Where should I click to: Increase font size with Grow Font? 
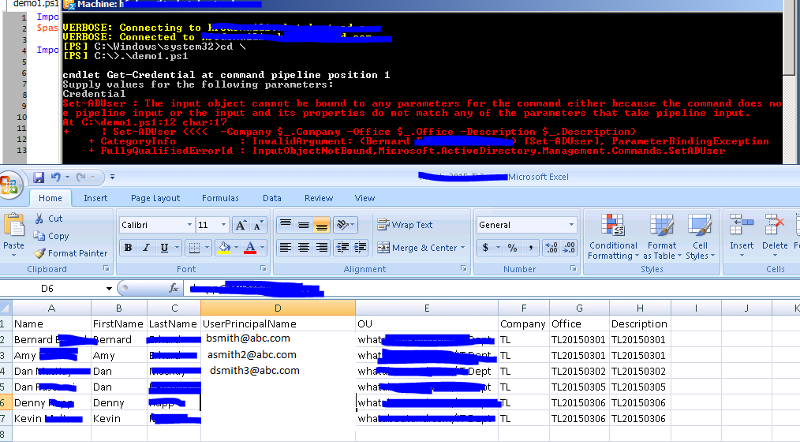240,225
